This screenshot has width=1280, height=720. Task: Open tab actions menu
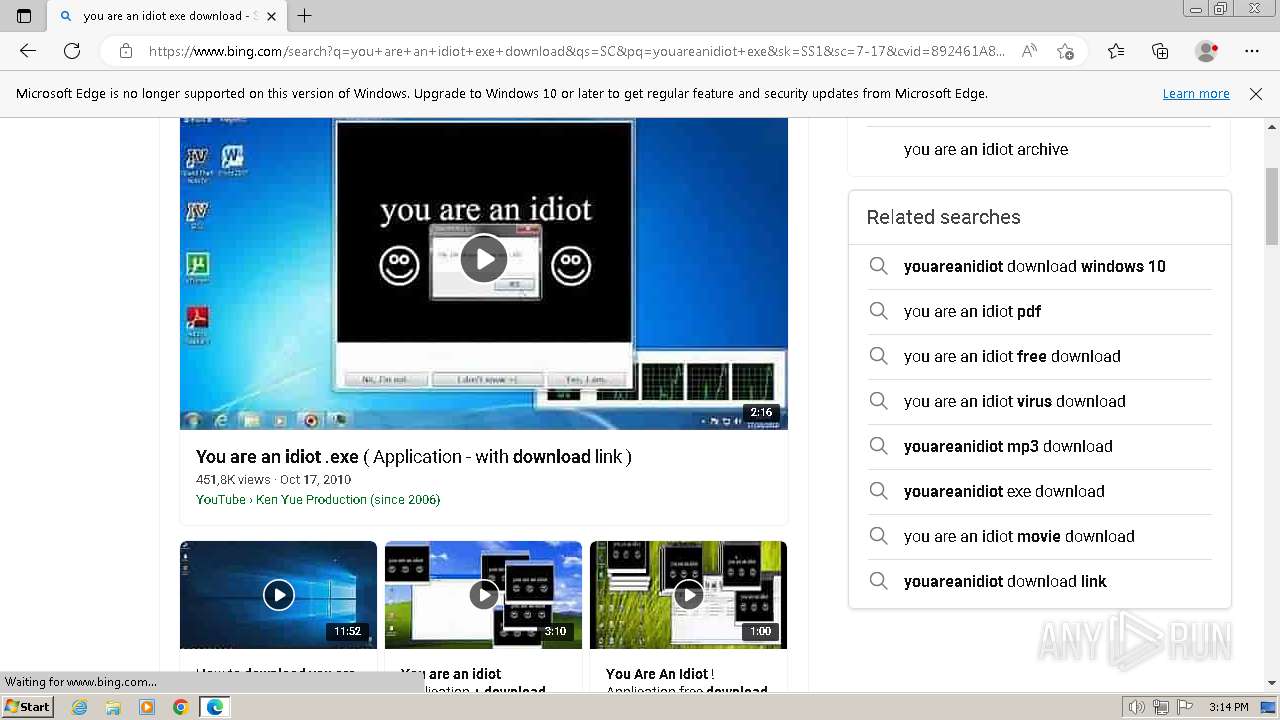pyautogui.click(x=24, y=16)
